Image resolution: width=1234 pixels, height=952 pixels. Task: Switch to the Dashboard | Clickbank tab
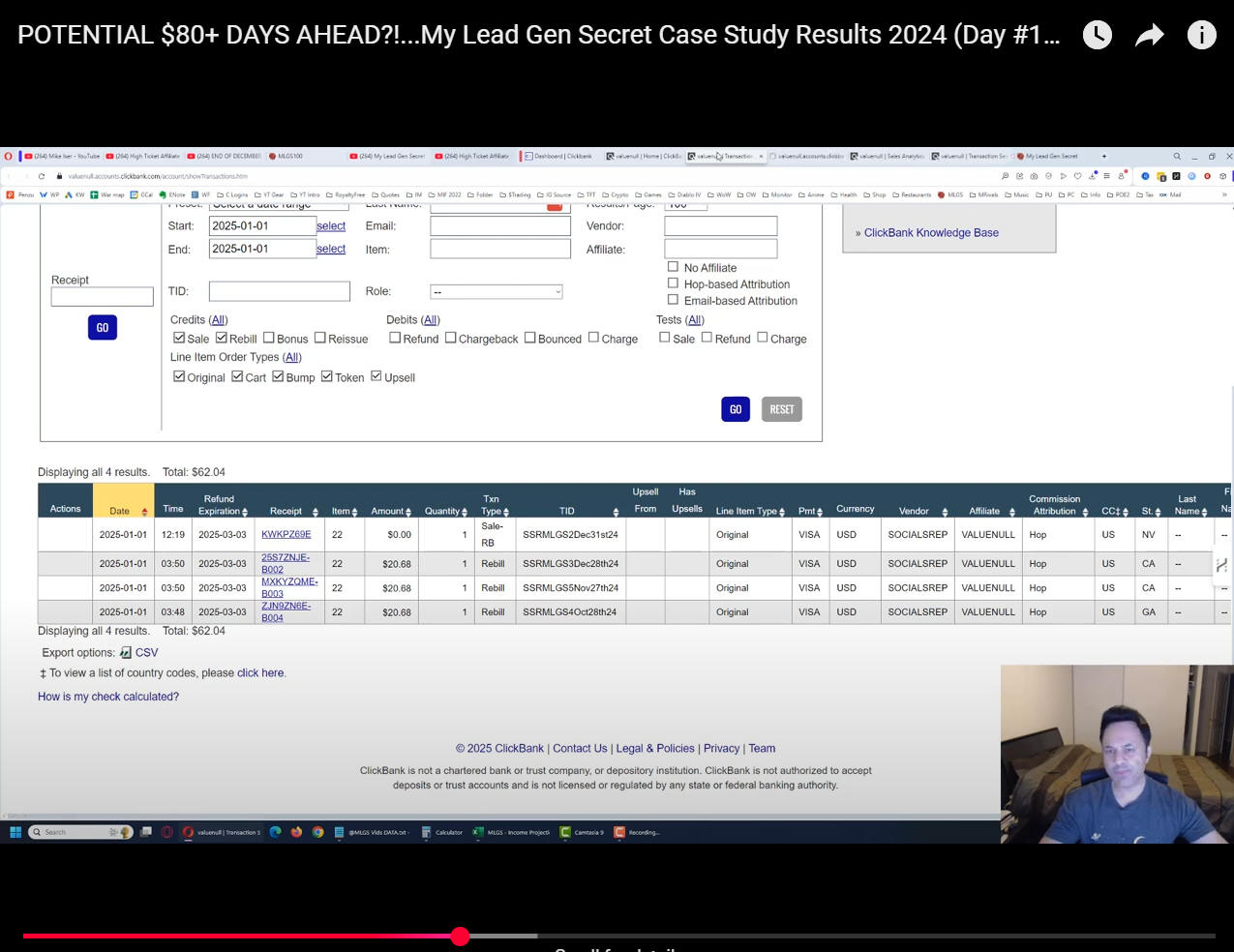558,156
